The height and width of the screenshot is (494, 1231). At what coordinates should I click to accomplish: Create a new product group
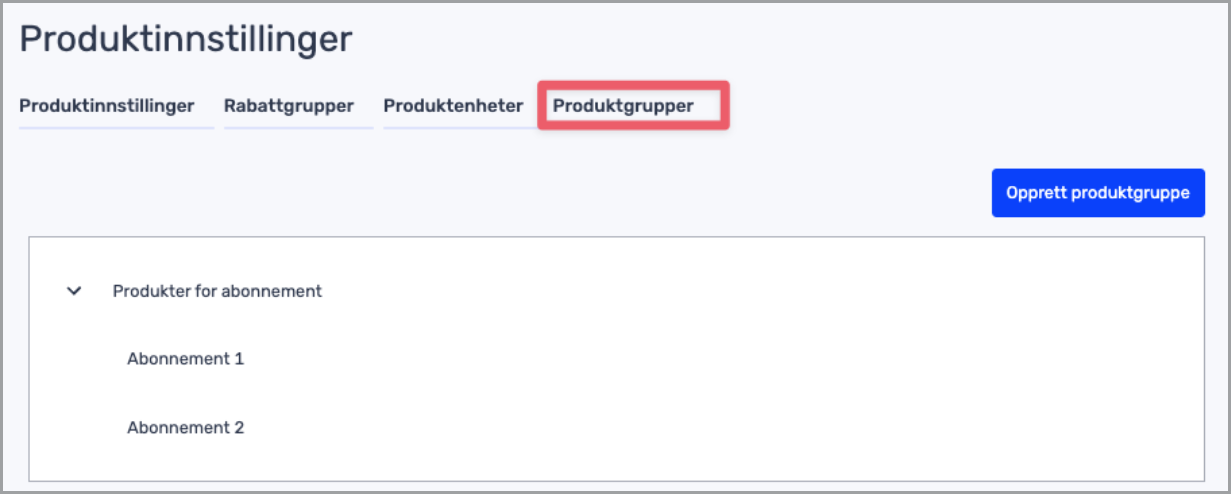[1098, 193]
